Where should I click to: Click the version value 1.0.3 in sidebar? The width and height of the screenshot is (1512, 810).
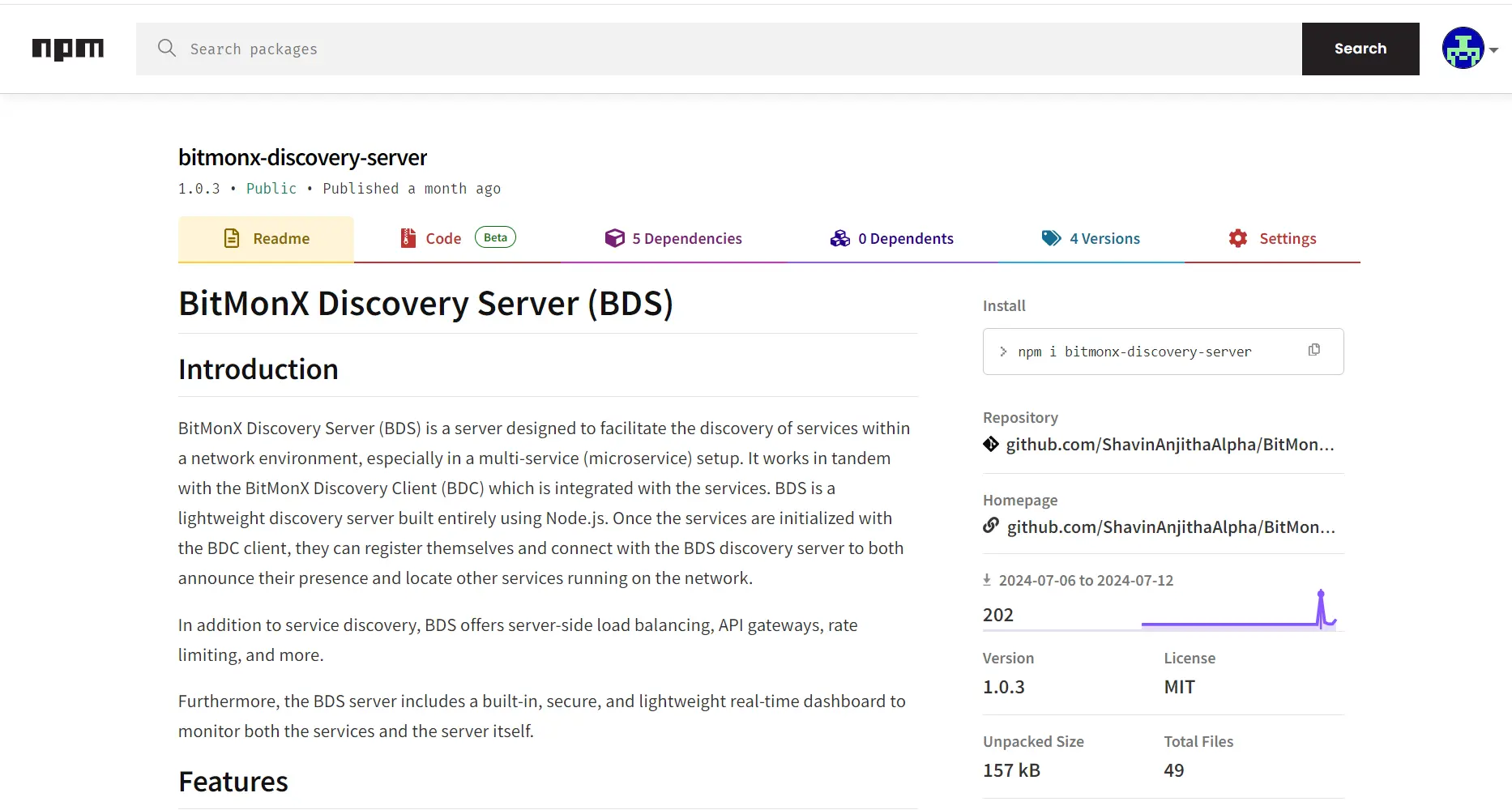(x=1004, y=687)
